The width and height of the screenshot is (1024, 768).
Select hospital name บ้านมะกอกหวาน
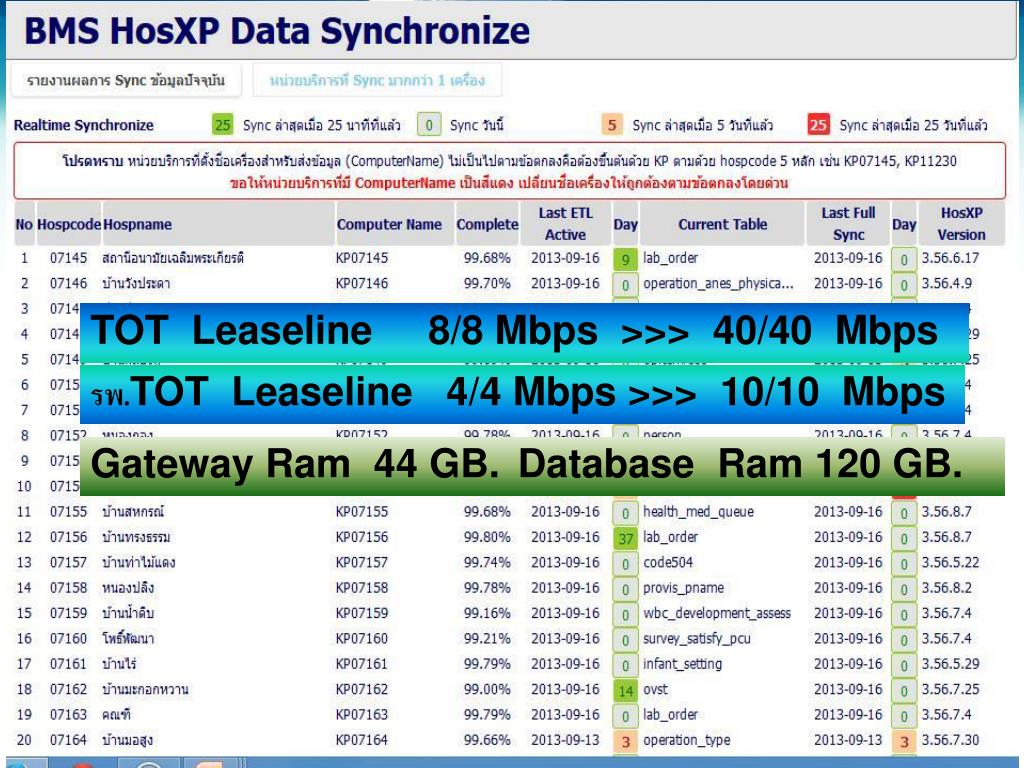point(145,689)
